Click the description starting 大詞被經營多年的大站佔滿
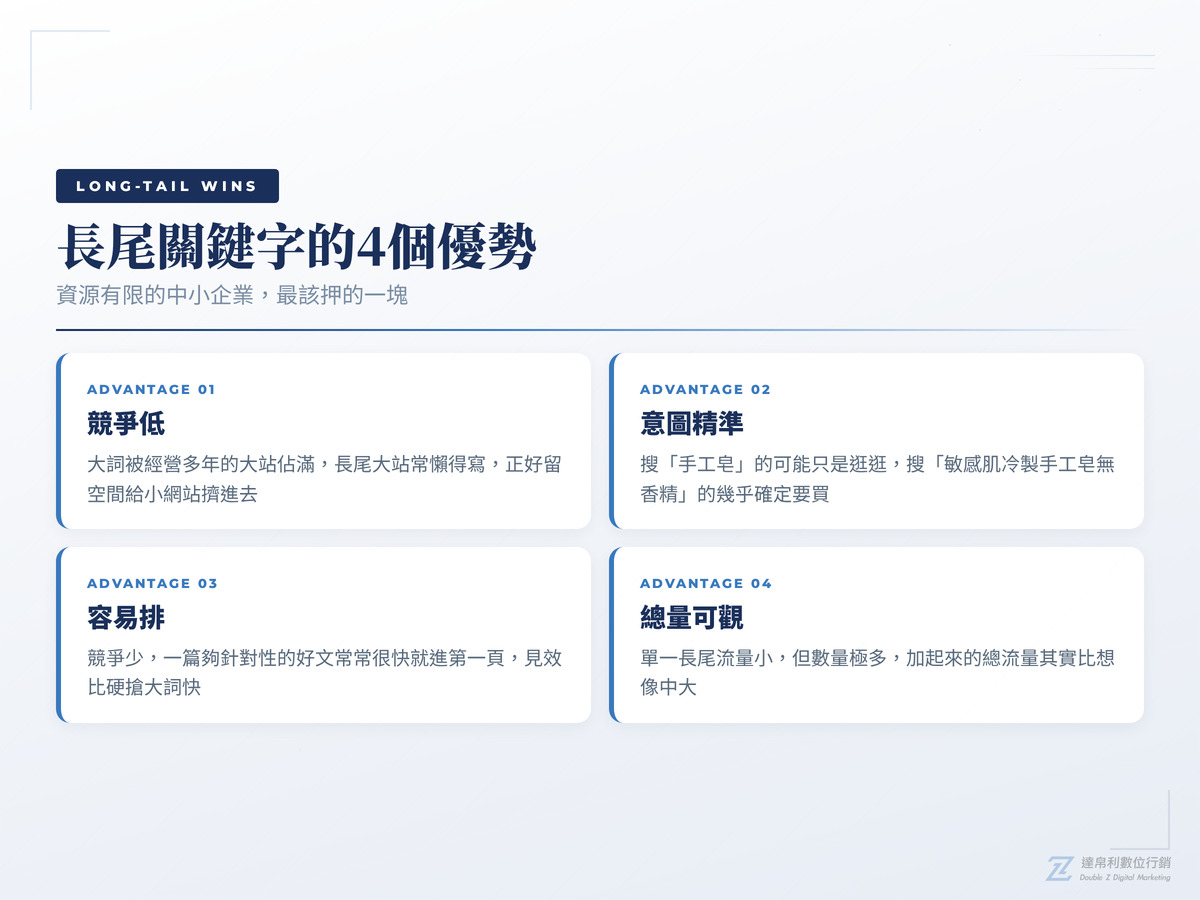Image resolution: width=1200 pixels, height=900 pixels. click(x=324, y=479)
